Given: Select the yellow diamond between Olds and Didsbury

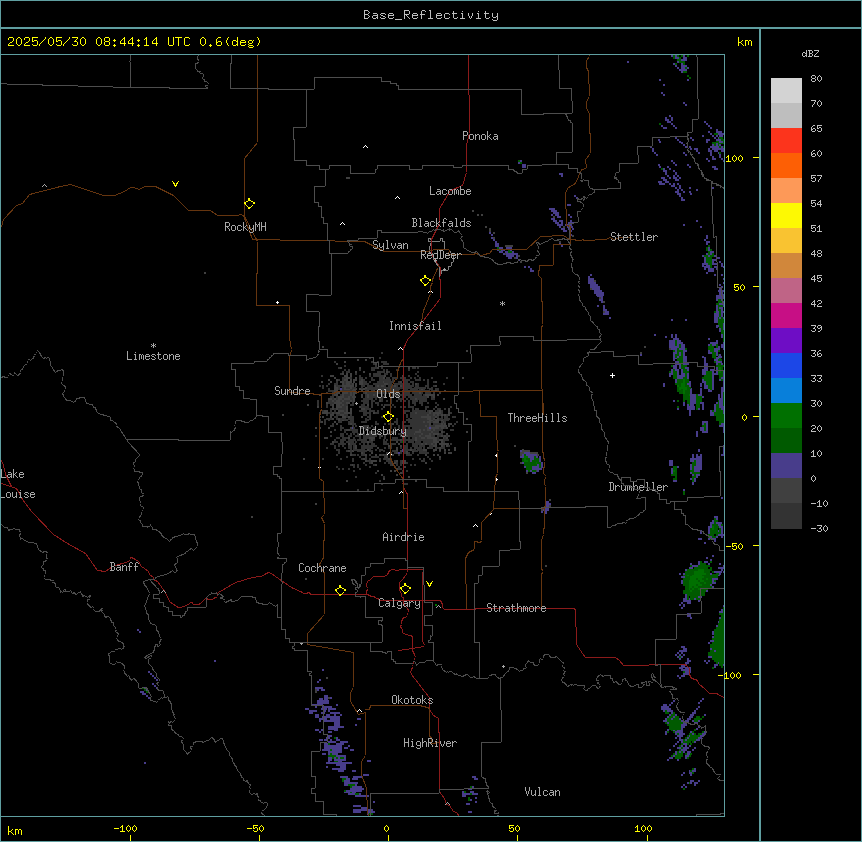Looking at the screenshot, I should coord(388,417).
